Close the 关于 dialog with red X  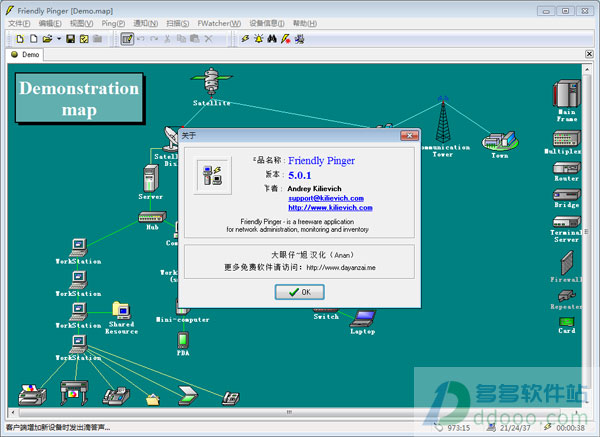click(x=409, y=135)
